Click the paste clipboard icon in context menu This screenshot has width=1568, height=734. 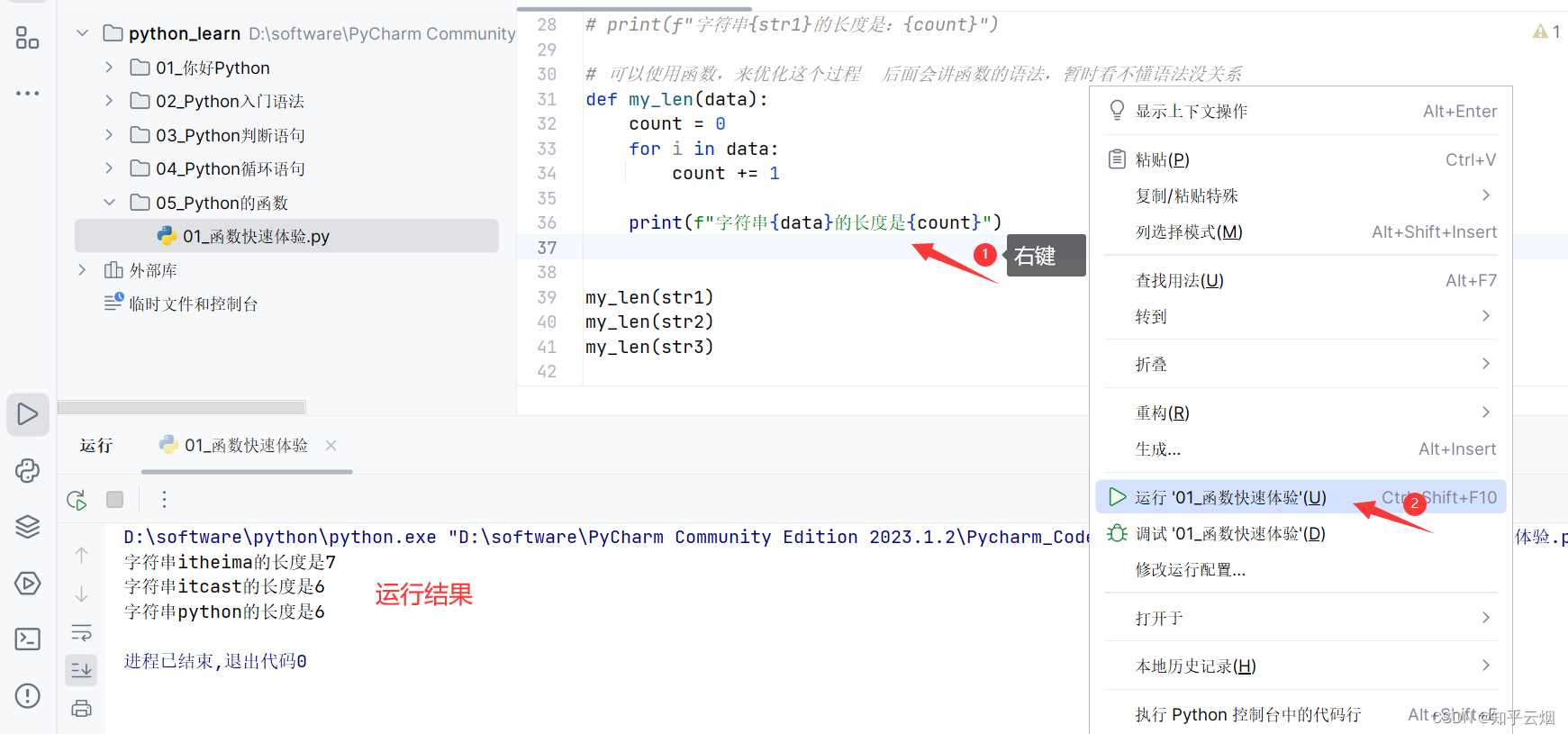pos(1117,159)
